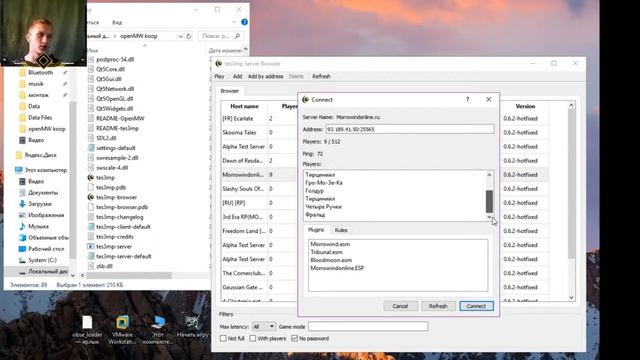Click the Explorer refresh icon beside address bar
This screenshot has width=640, height=360.
tap(189, 36)
